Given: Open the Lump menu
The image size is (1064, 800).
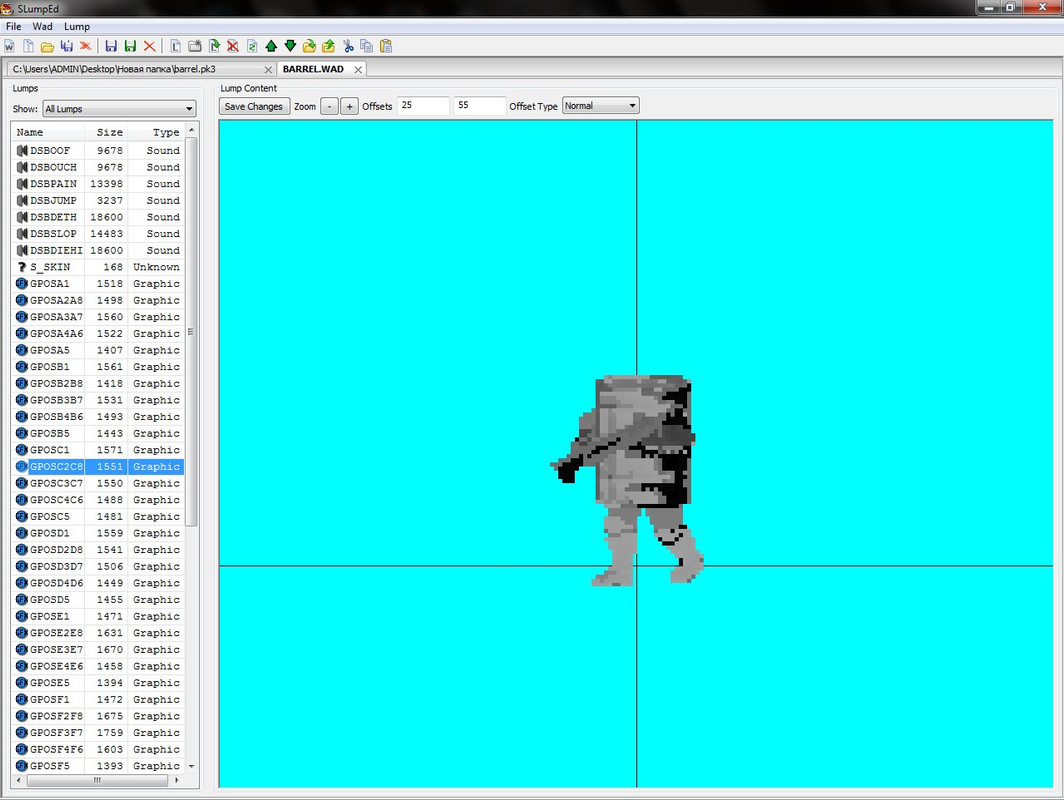Looking at the screenshot, I should (77, 26).
